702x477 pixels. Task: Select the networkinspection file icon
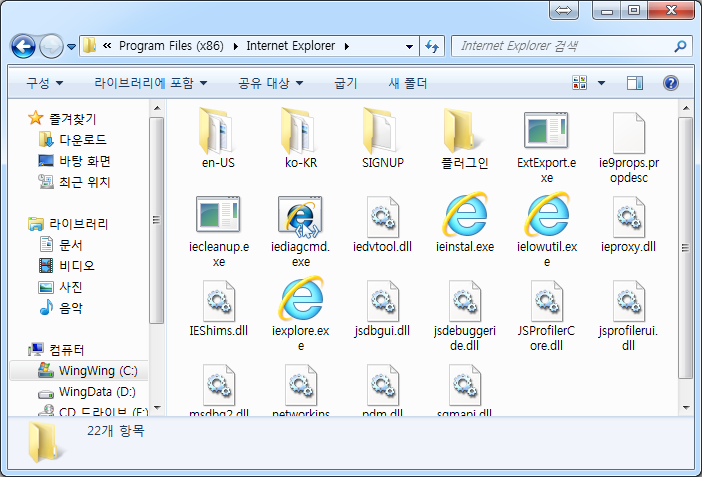tap(301, 385)
